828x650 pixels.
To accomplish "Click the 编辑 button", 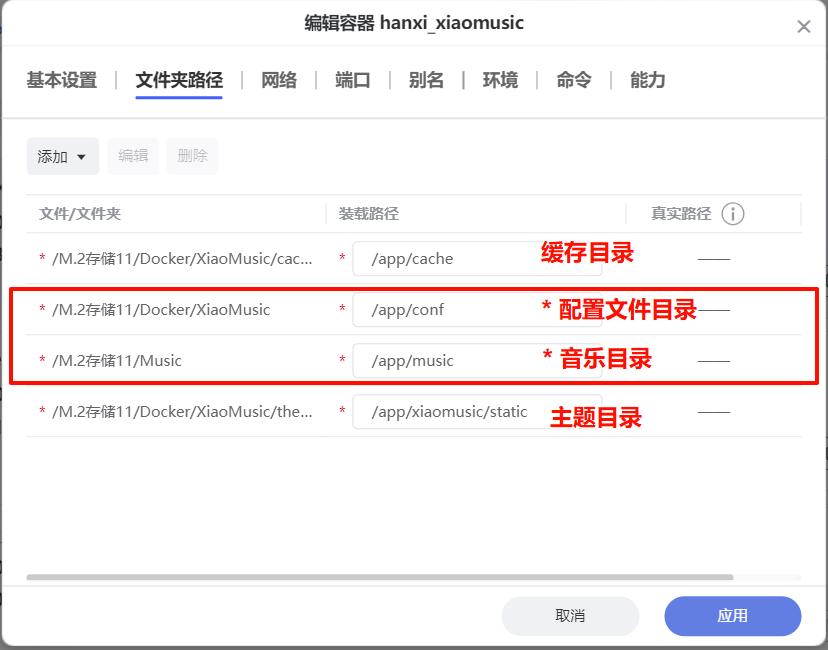I will [x=133, y=156].
